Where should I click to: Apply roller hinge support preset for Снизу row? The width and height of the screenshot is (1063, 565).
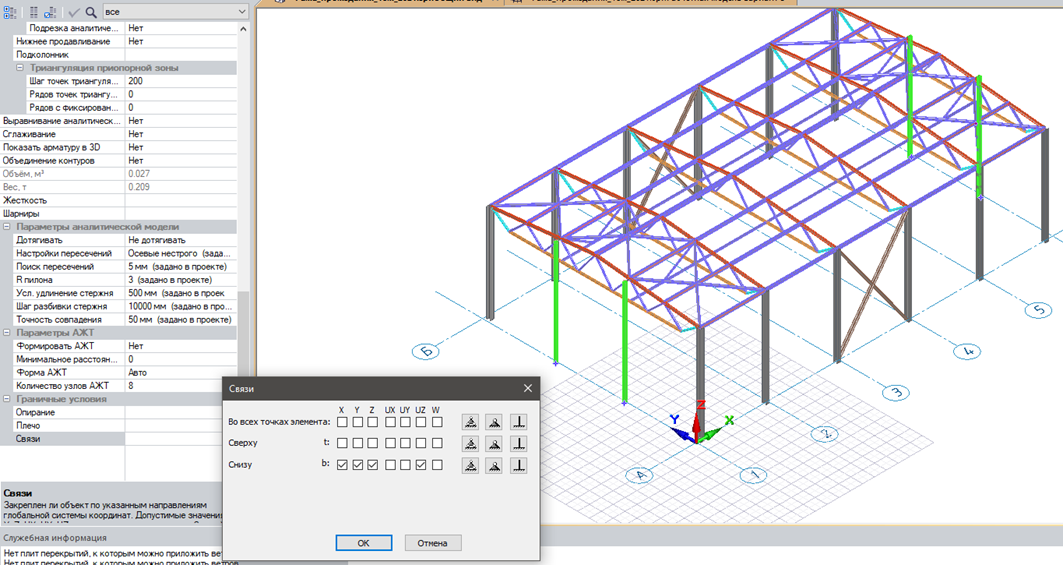coord(470,465)
